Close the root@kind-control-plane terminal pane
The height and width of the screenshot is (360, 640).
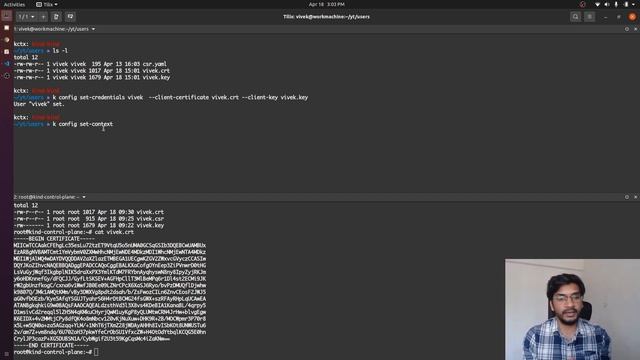click(x=636, y=197)
